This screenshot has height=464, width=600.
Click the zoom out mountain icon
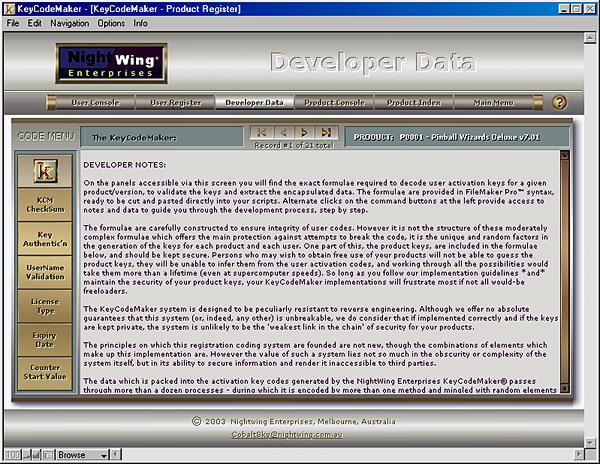click(27, 455)
